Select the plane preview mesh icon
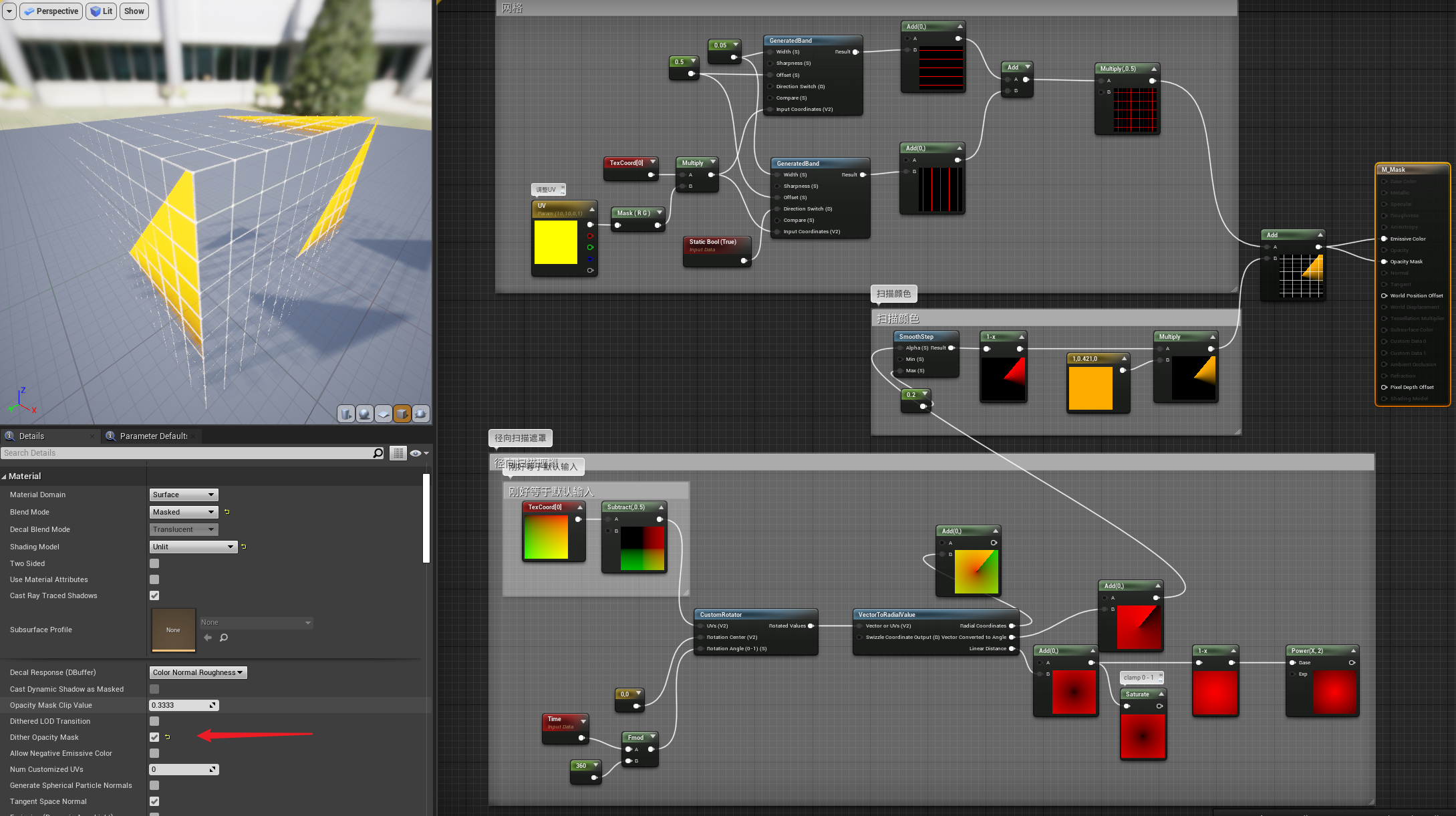 [384, 414]
